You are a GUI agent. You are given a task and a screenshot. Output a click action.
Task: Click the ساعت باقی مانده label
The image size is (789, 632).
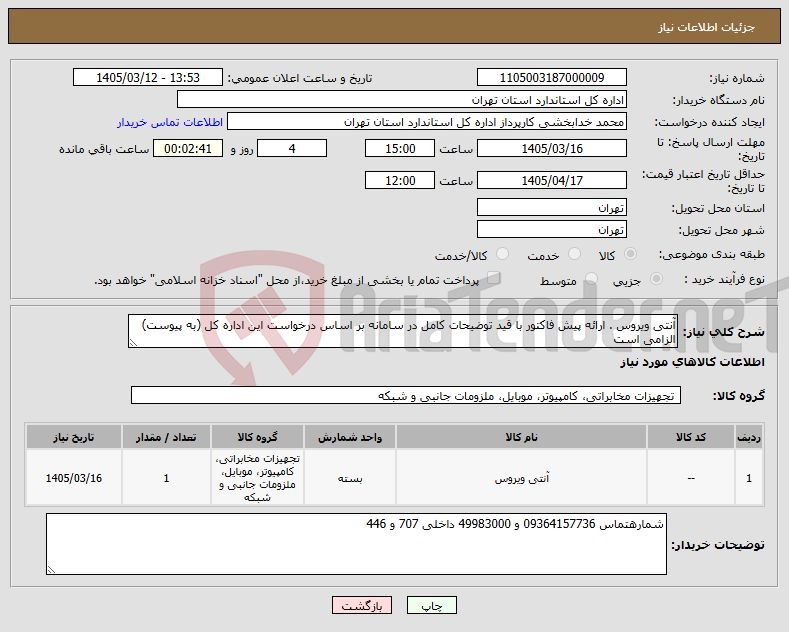pyautogui.click(x=104, y=149)
